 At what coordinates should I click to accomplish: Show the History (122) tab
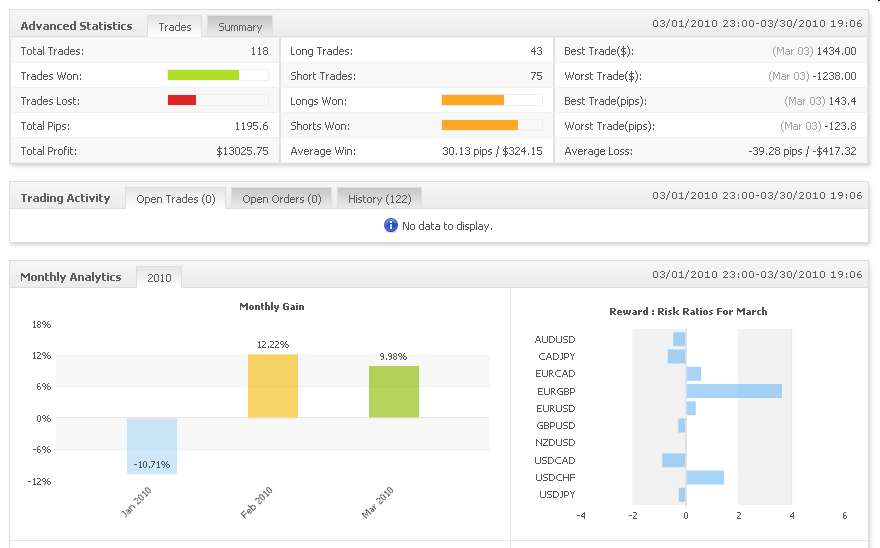tap(379, 199)
